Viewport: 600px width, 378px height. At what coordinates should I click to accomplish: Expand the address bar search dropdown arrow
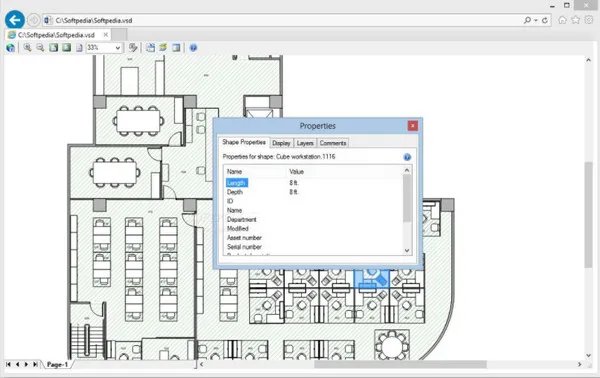[x=536, y=20]
